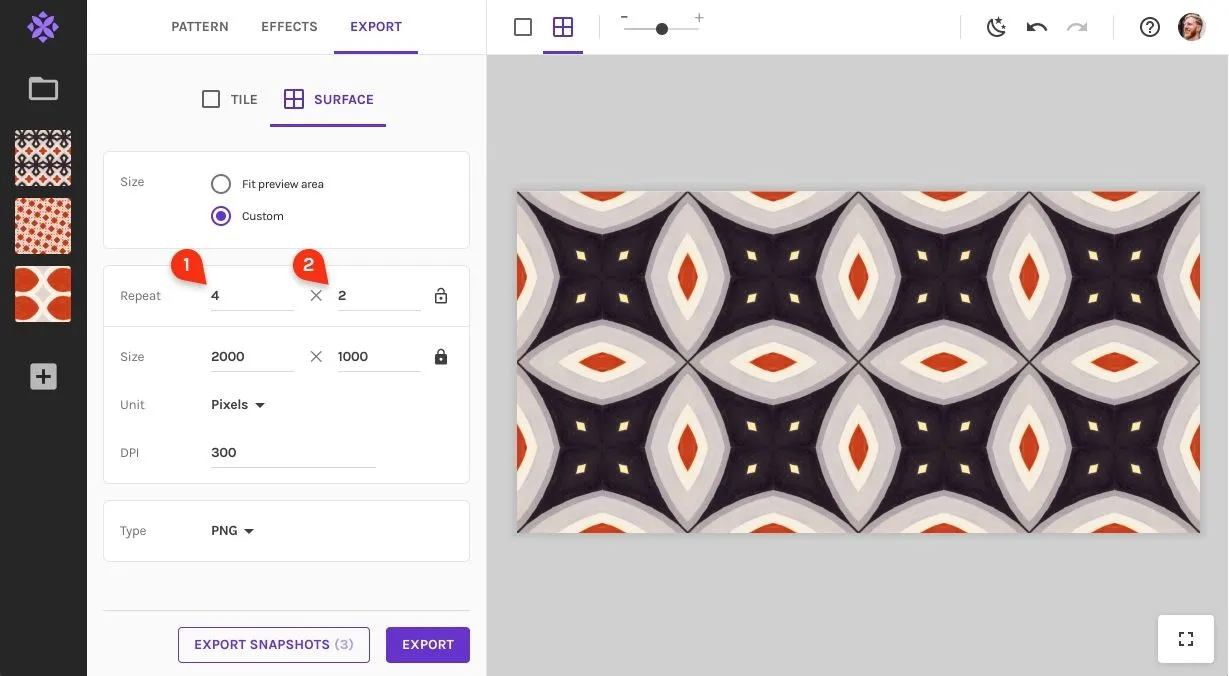Undo the last action

pyautogui.click(x=1037, y=27)
